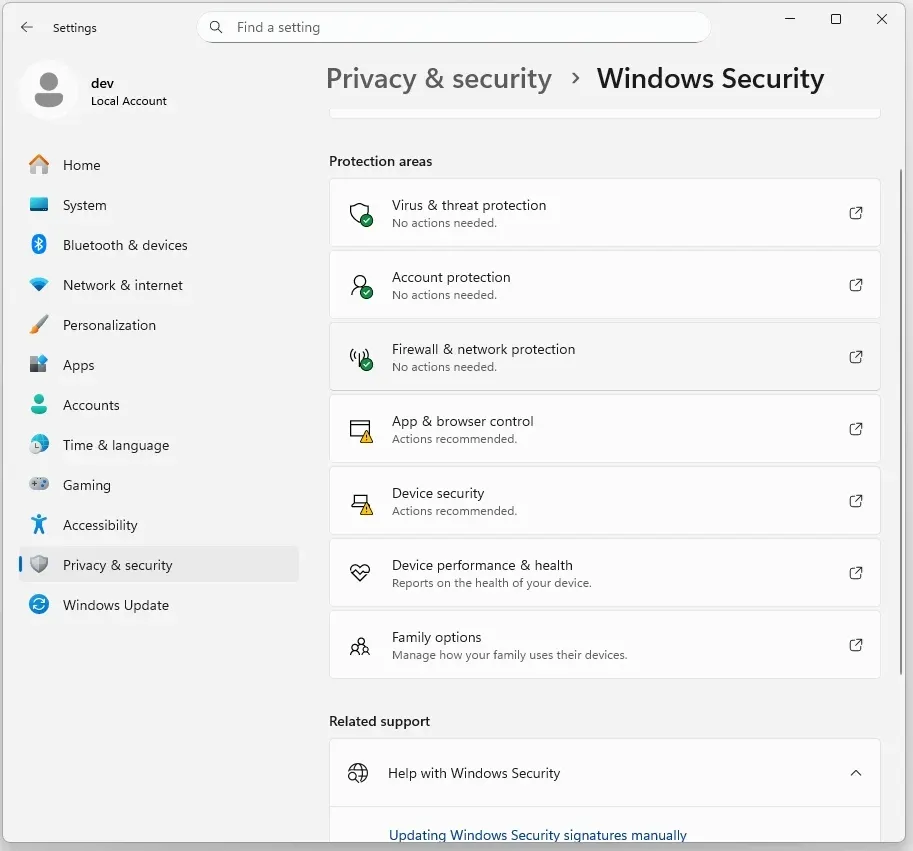Select Windows Update in the sidebar
This screenshot has width=913, height=851.
(x=158, y=605)
